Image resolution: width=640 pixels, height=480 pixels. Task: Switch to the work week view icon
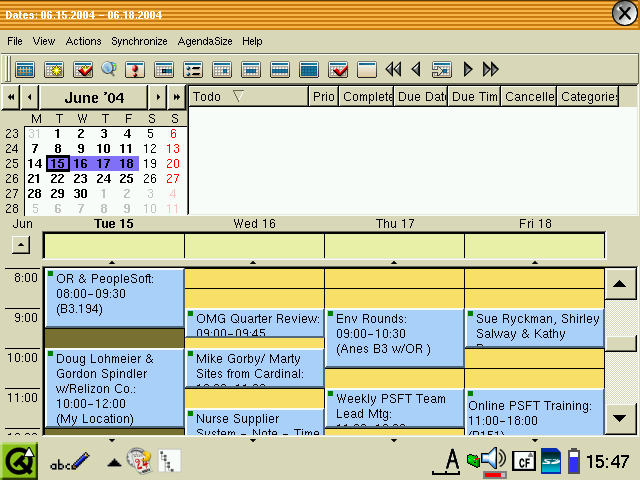tap(251, 69)
